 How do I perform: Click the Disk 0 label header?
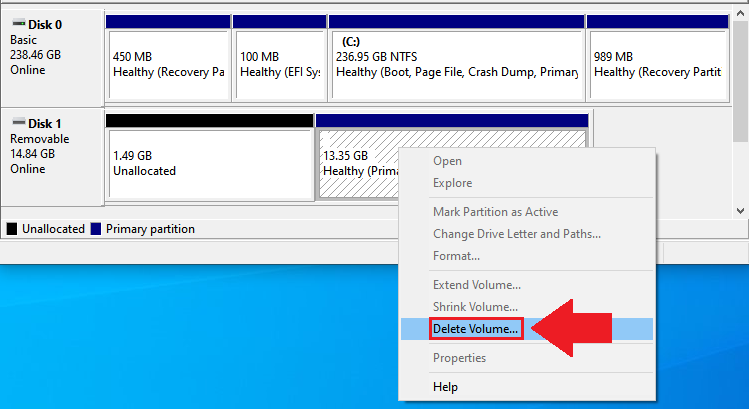click(x=45, y=24)
